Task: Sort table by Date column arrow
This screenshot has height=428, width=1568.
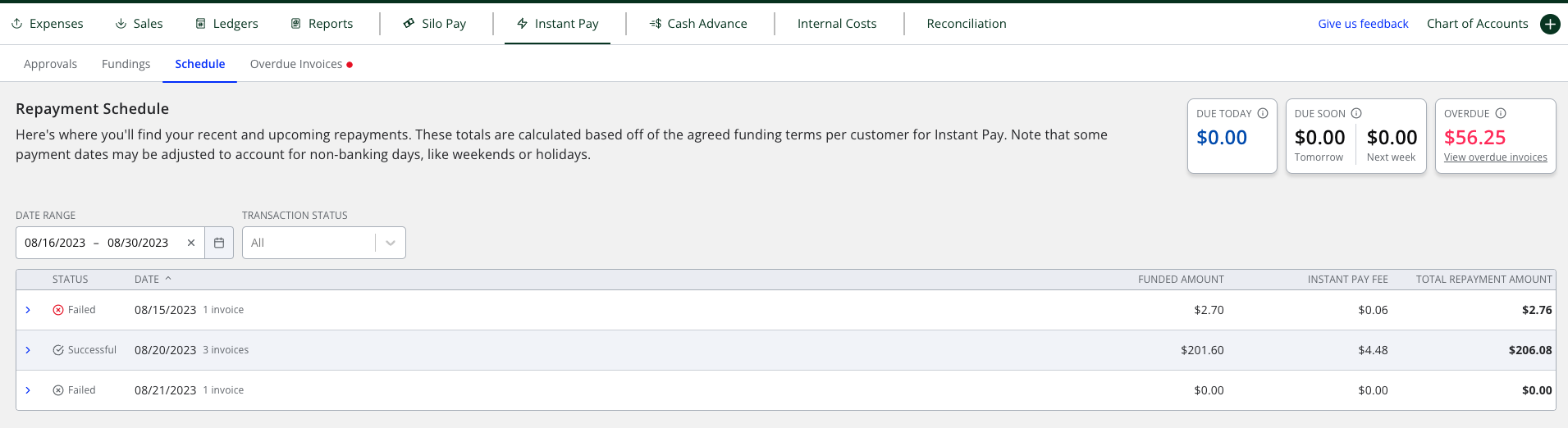Action: [x=168, y=279]
